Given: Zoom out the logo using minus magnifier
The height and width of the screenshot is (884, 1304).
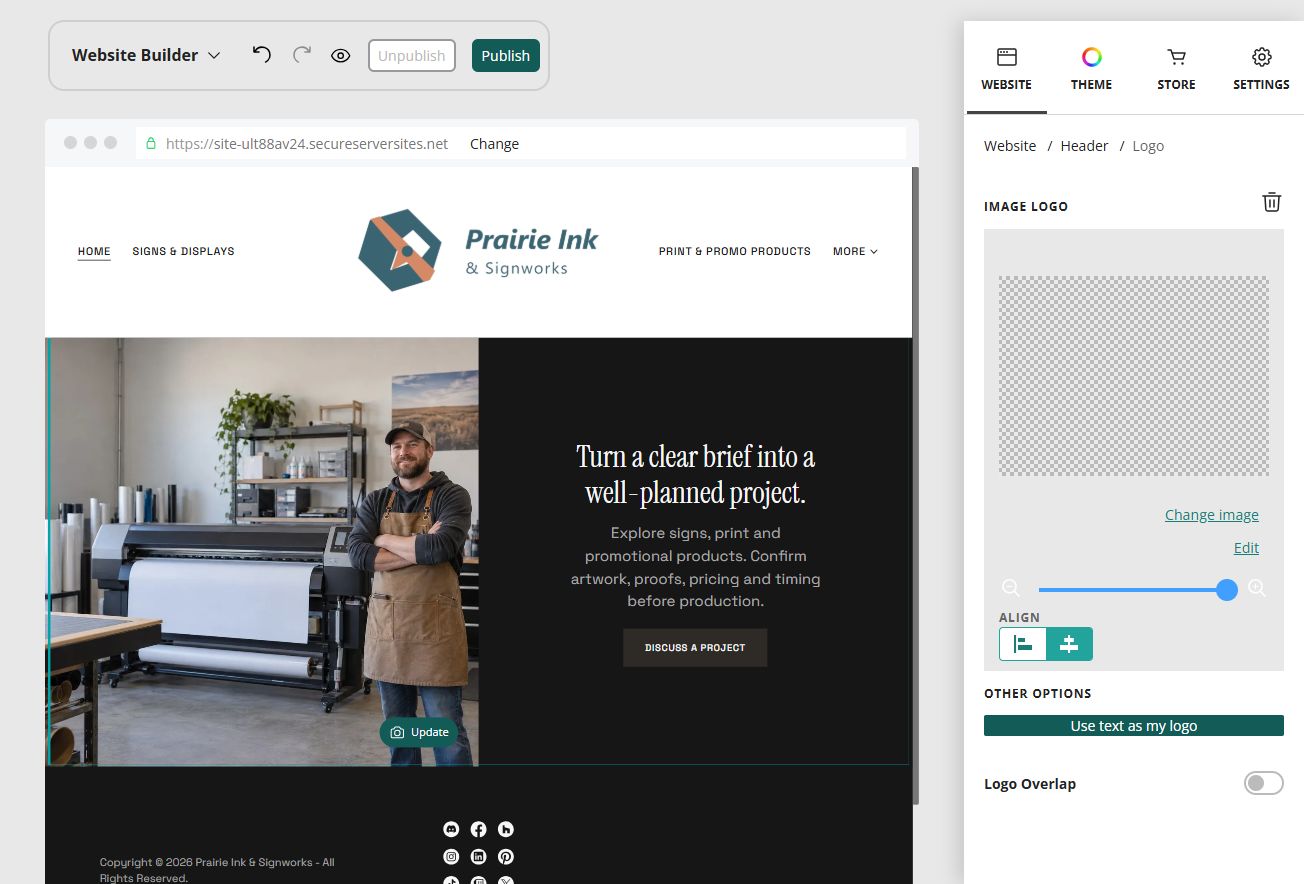Looking at the screenshot, I should tap(1011, 588).
